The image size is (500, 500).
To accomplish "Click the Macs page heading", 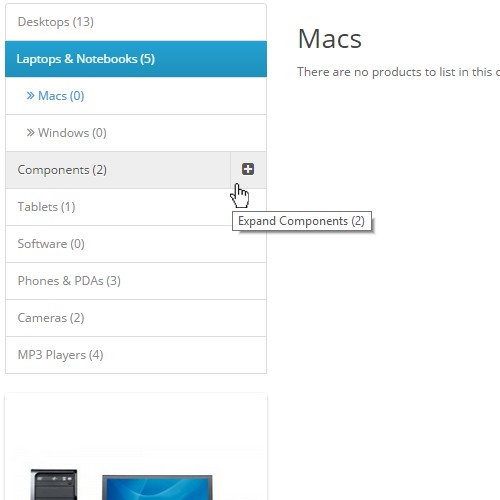I will pyautogui.click(x=329, y=39).
